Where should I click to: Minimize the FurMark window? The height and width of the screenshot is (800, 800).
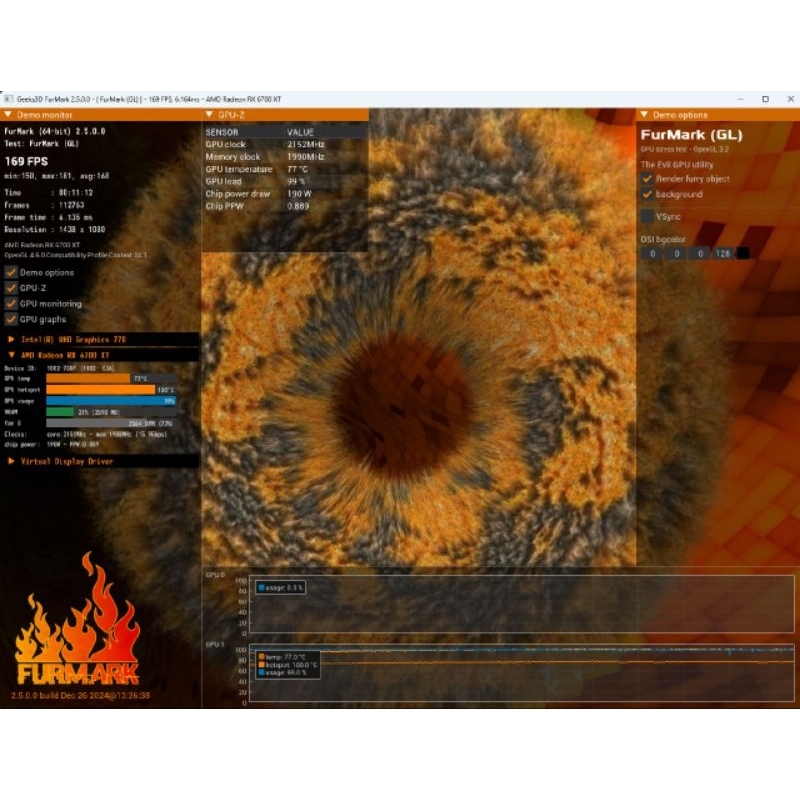740,99
